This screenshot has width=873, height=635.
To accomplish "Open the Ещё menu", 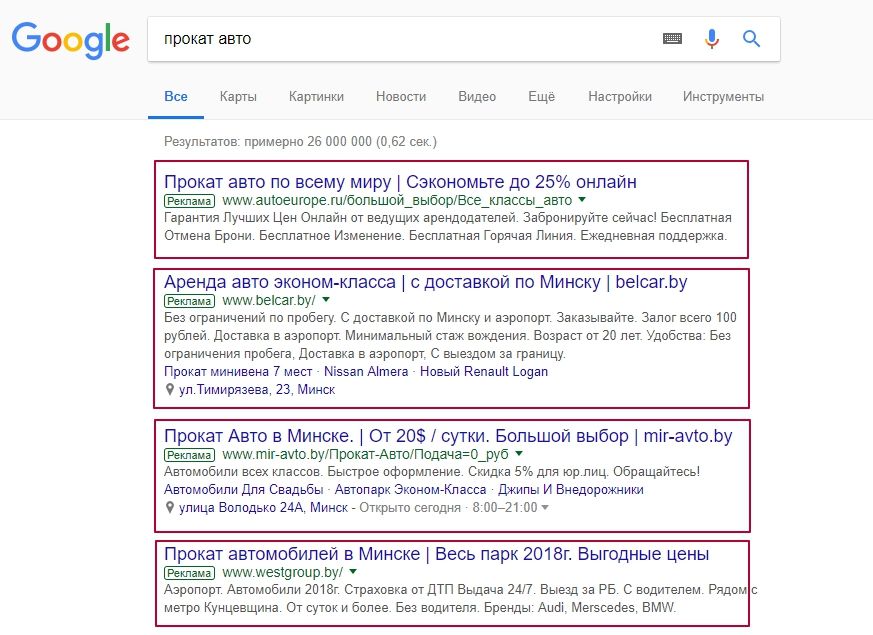I will [542, 96].
